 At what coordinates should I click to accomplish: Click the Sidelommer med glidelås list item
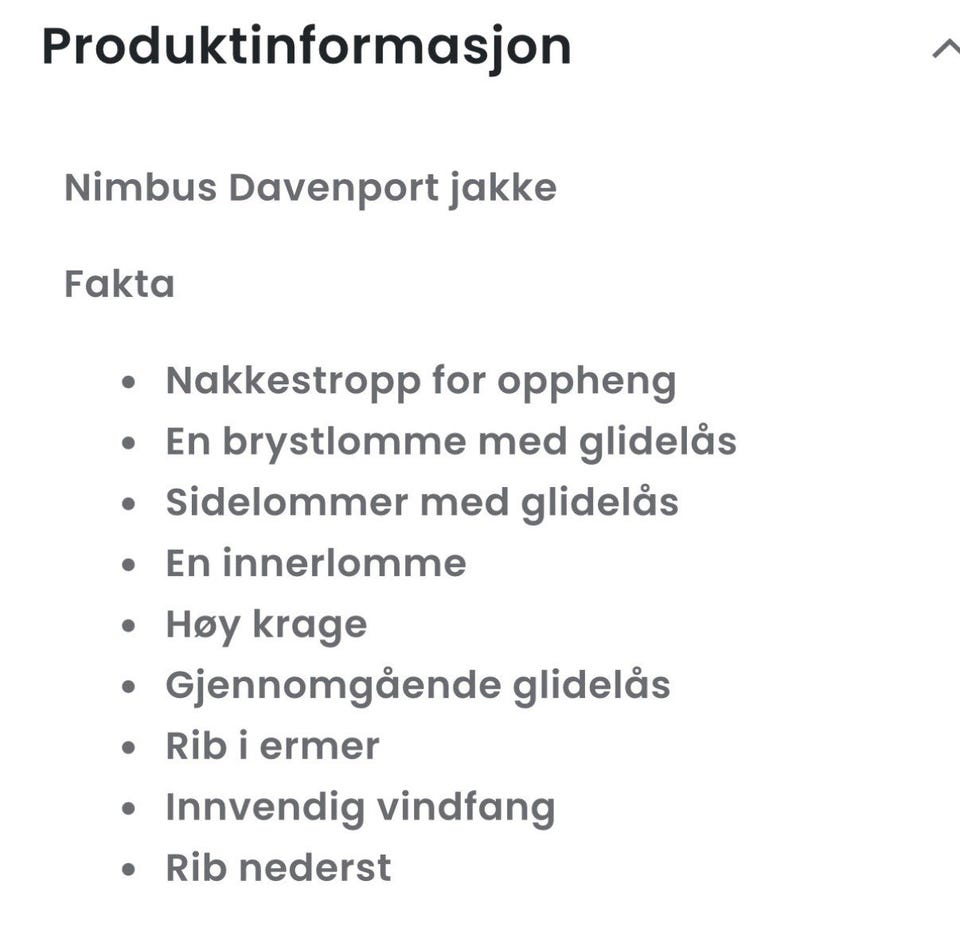[x=422, y=503]
